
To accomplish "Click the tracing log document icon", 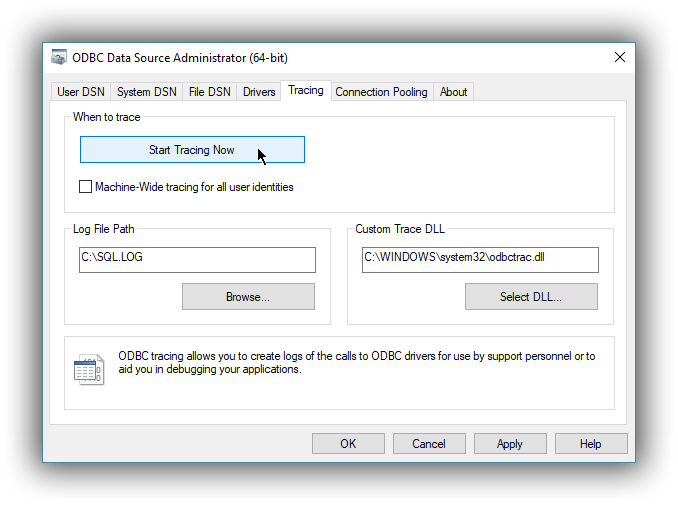I will 89,370.
